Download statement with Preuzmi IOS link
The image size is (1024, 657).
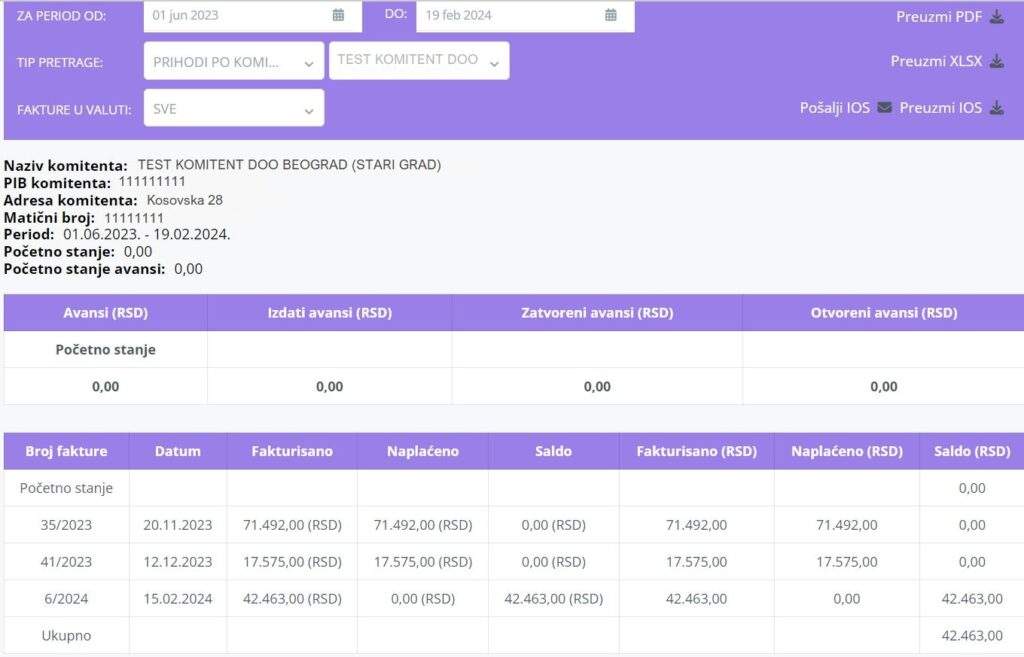(x=940, y=108)
